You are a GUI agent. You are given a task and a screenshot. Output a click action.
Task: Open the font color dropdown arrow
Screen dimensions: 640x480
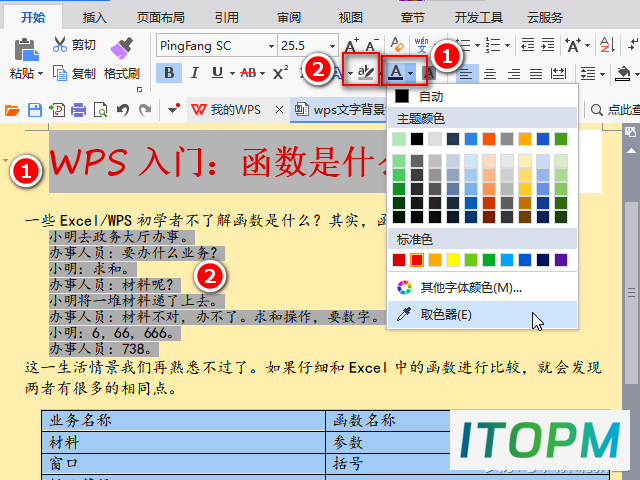click(411, 73)
